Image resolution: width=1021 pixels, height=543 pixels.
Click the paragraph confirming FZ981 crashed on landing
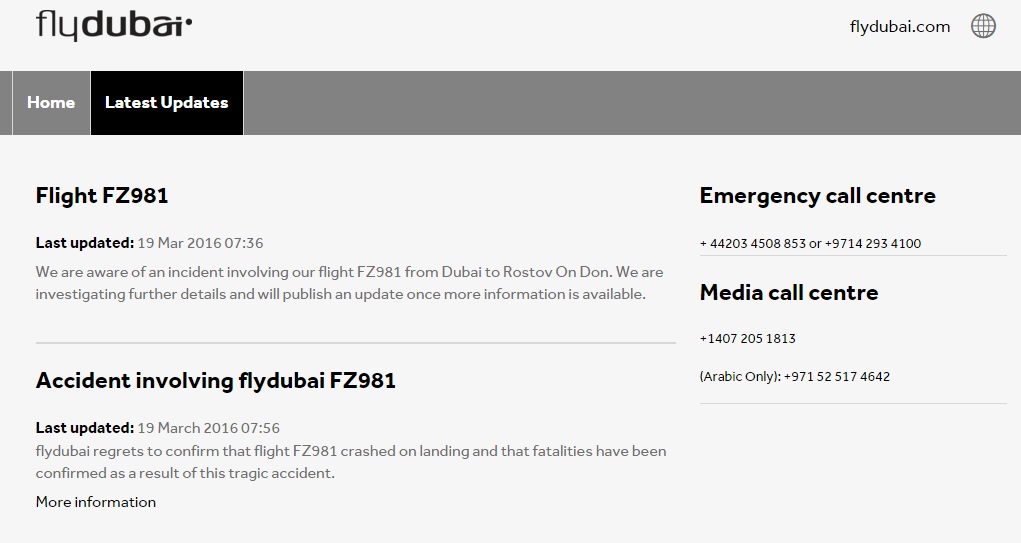pyautogui.click(x=351, y=462)
